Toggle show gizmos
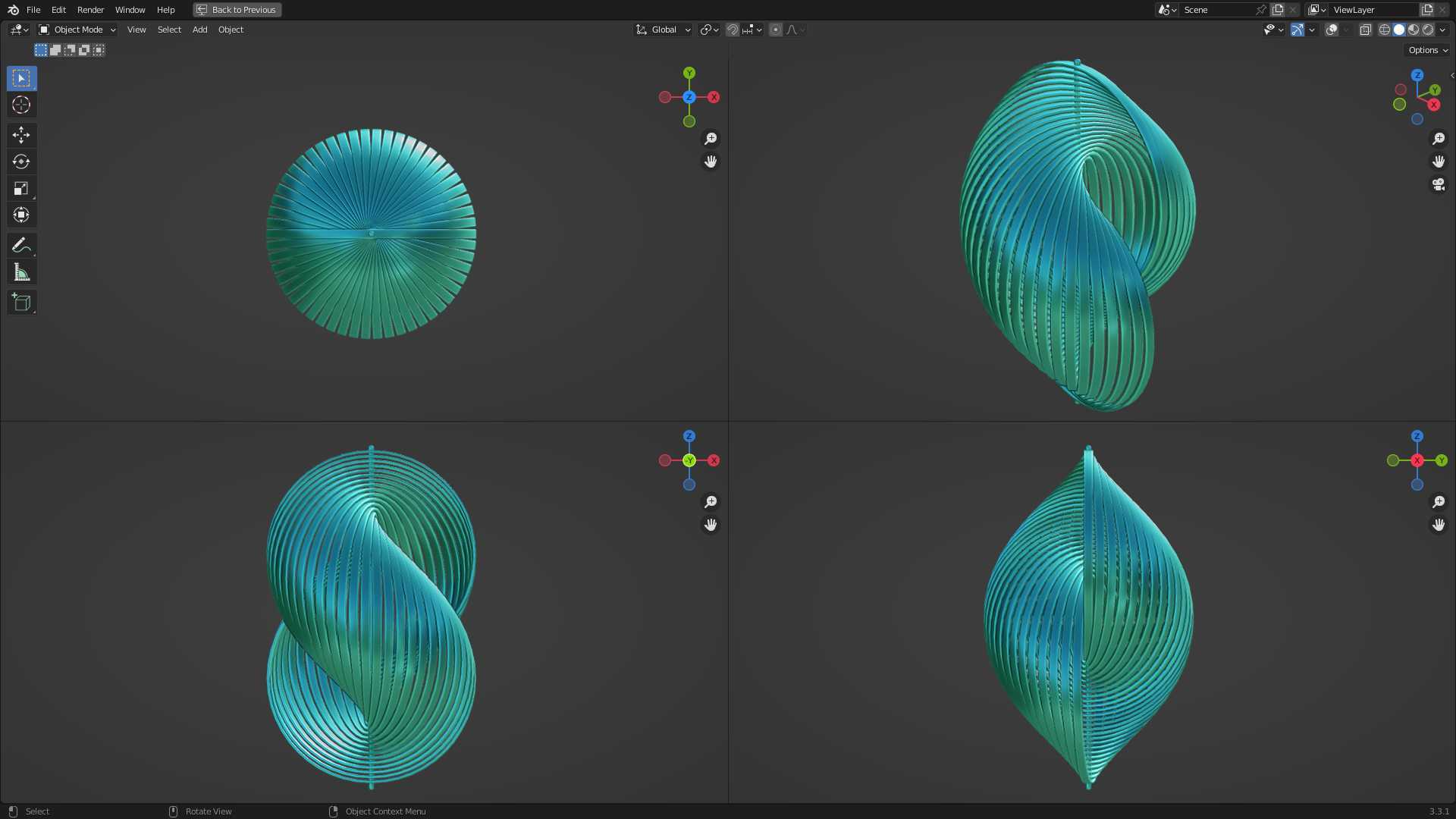This screenshot has height=819, width=1456. pyautogui.click(x=1298, y=30)
